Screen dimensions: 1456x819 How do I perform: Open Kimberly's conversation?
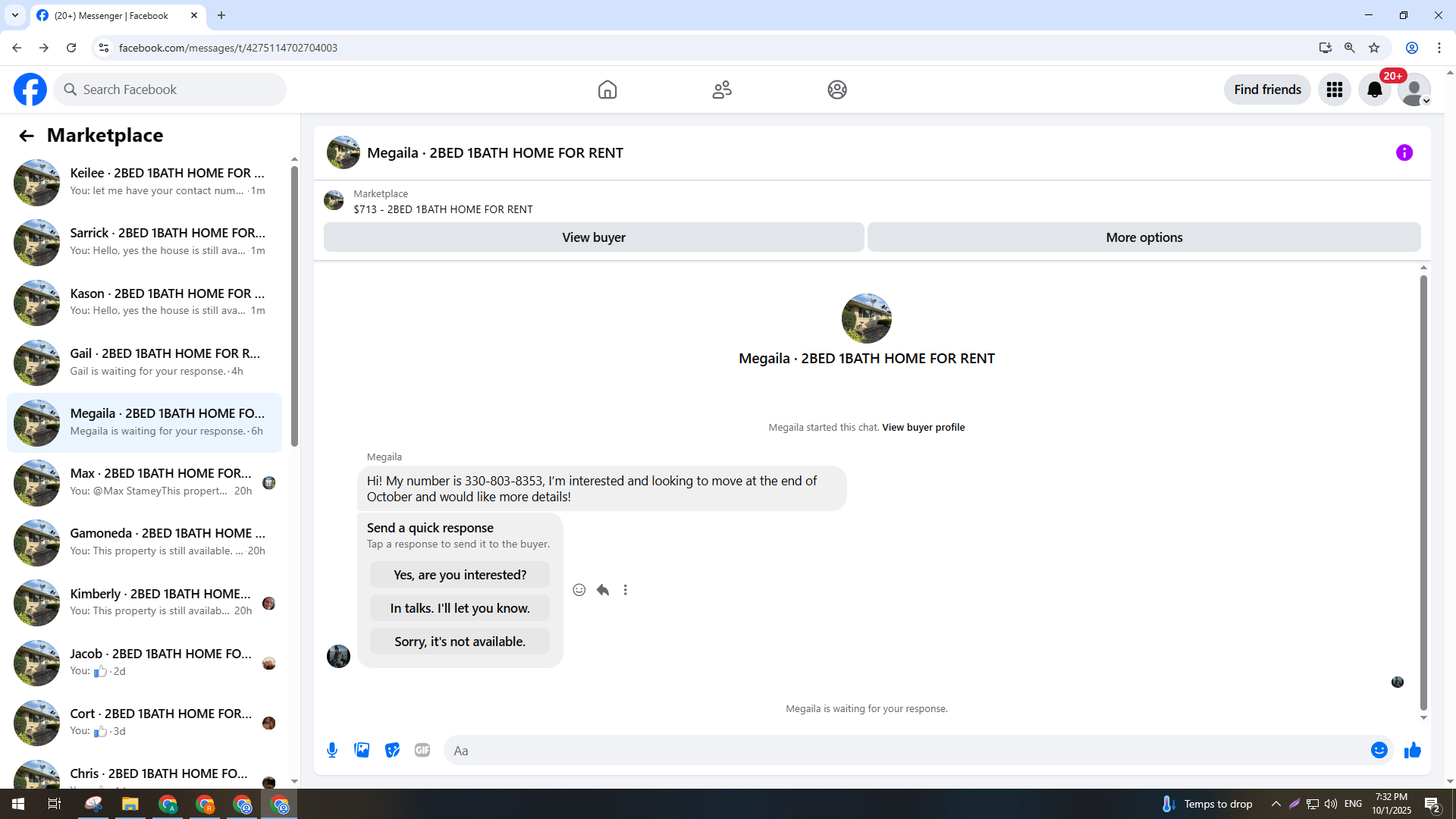(144, 603)
